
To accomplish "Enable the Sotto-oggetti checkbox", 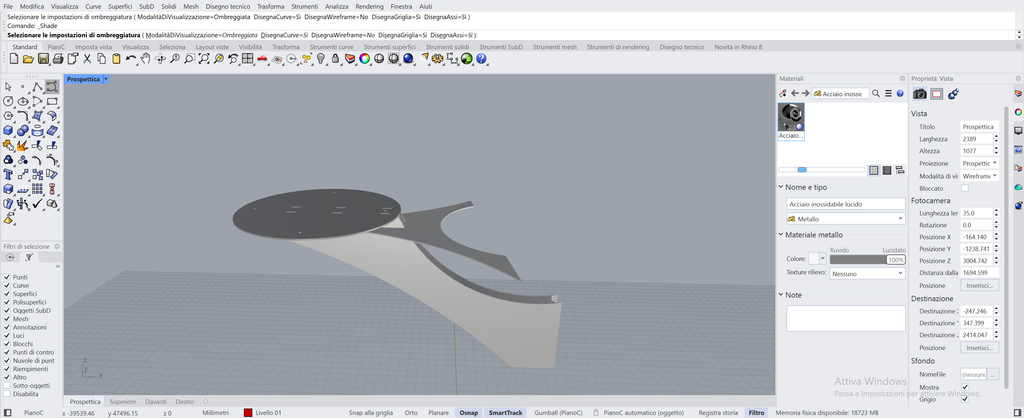I will coord(7,385).
